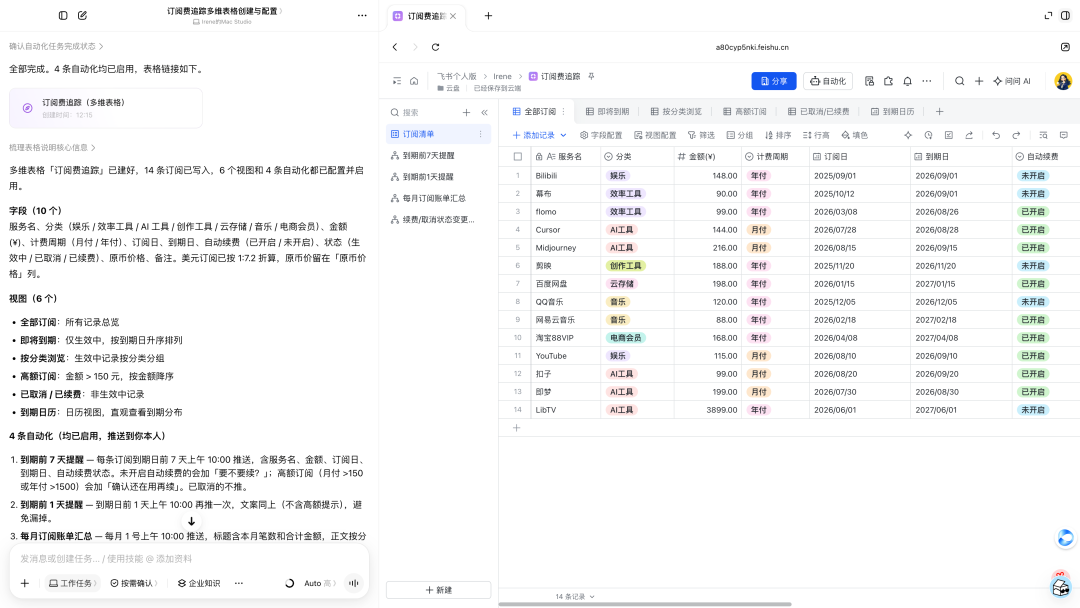1080x608 pixels.
Task: Open 筛选 filter settings
Action: pos(701,136)
